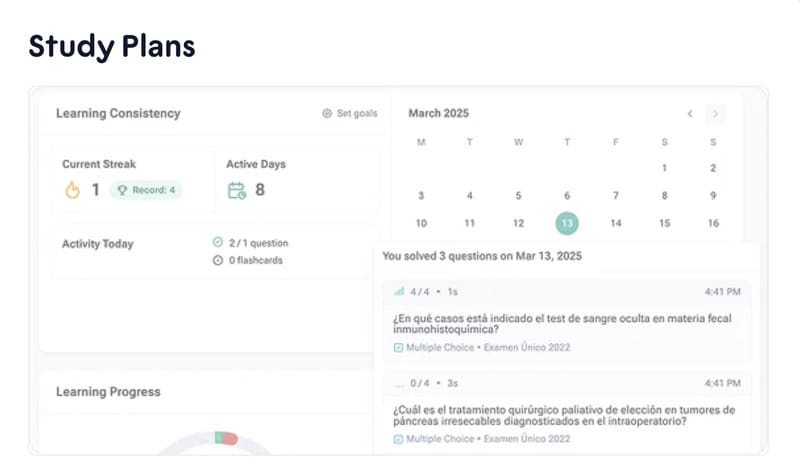This screenshot has width=800, height=470.
Task: Click the Record: 4 badge
Action: (146, 190)
